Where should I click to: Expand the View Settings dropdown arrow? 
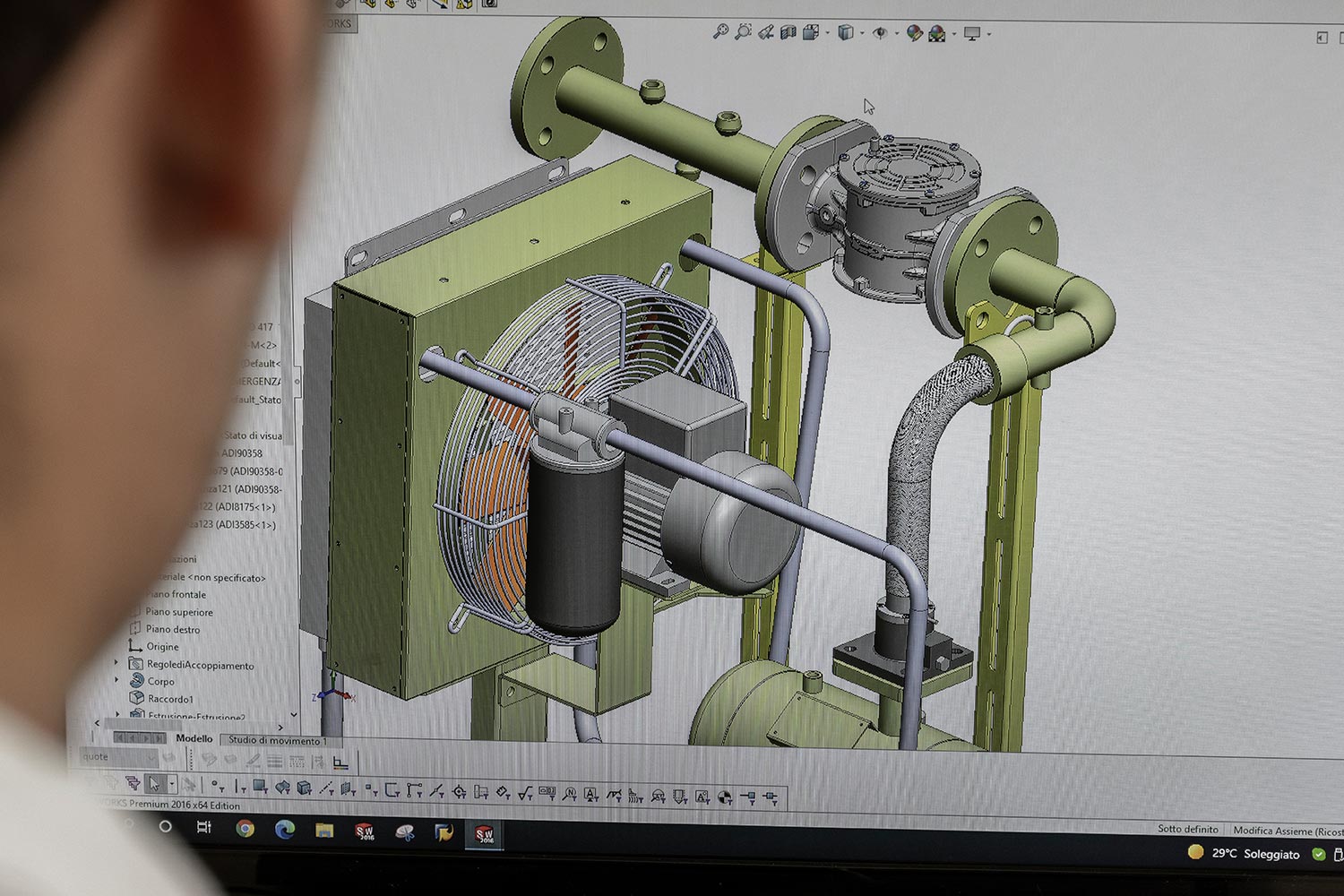989,34
